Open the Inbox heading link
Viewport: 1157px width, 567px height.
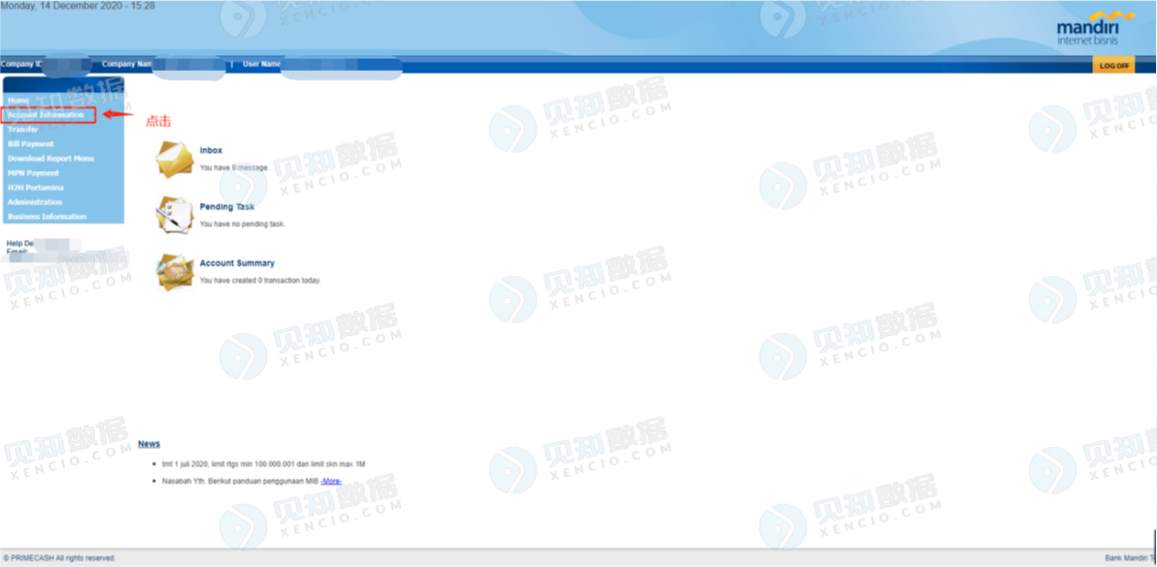[211, 150]
